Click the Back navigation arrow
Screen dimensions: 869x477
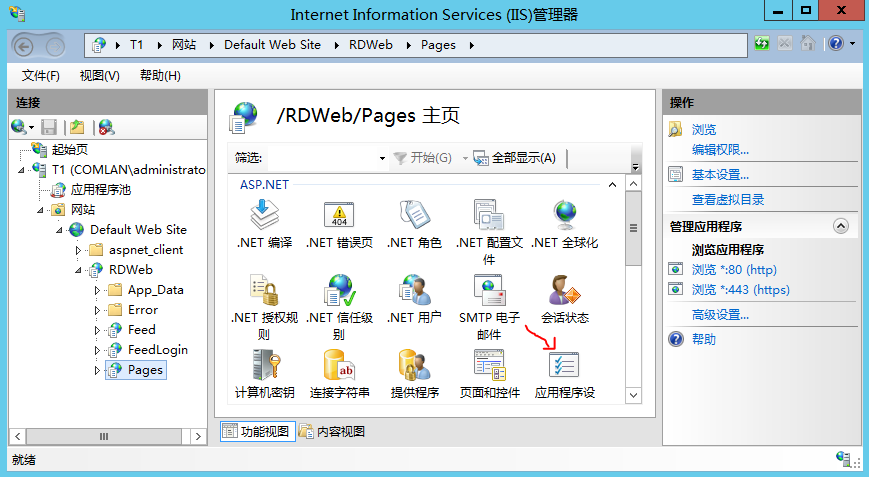pos(24,47)
